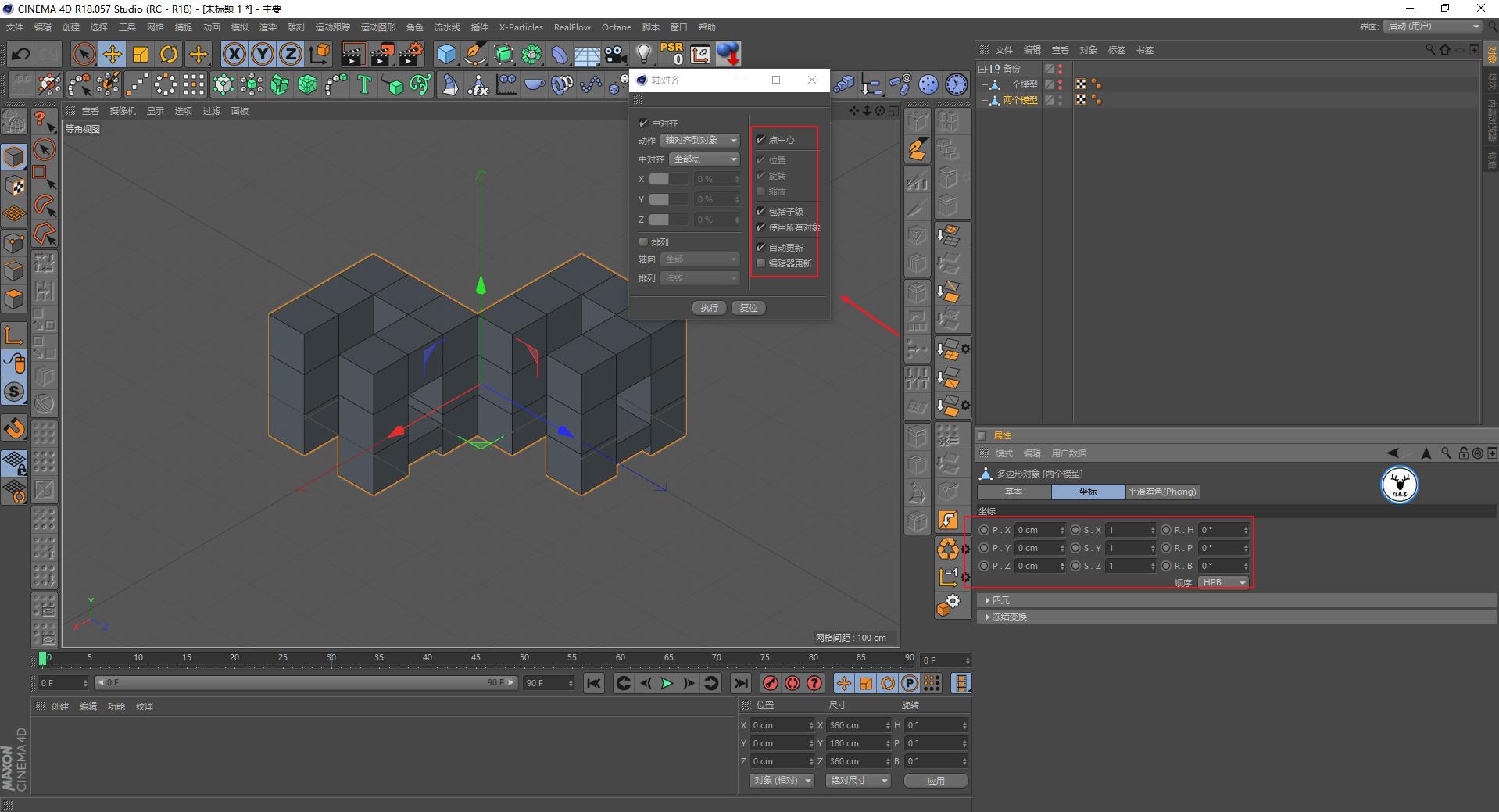
Task: Select the Scale tool
Action: pyautogui.click(x=141, y=54)
